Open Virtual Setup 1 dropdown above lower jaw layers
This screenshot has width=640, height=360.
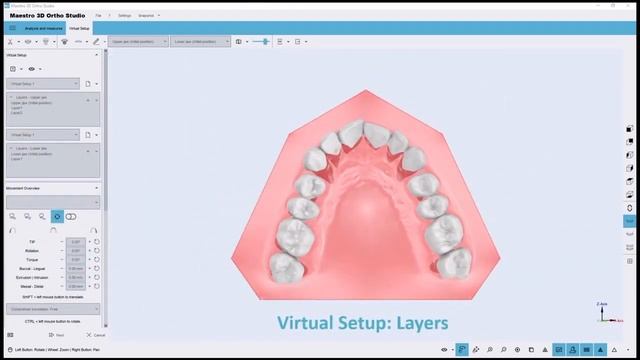[x=43, y=135]
